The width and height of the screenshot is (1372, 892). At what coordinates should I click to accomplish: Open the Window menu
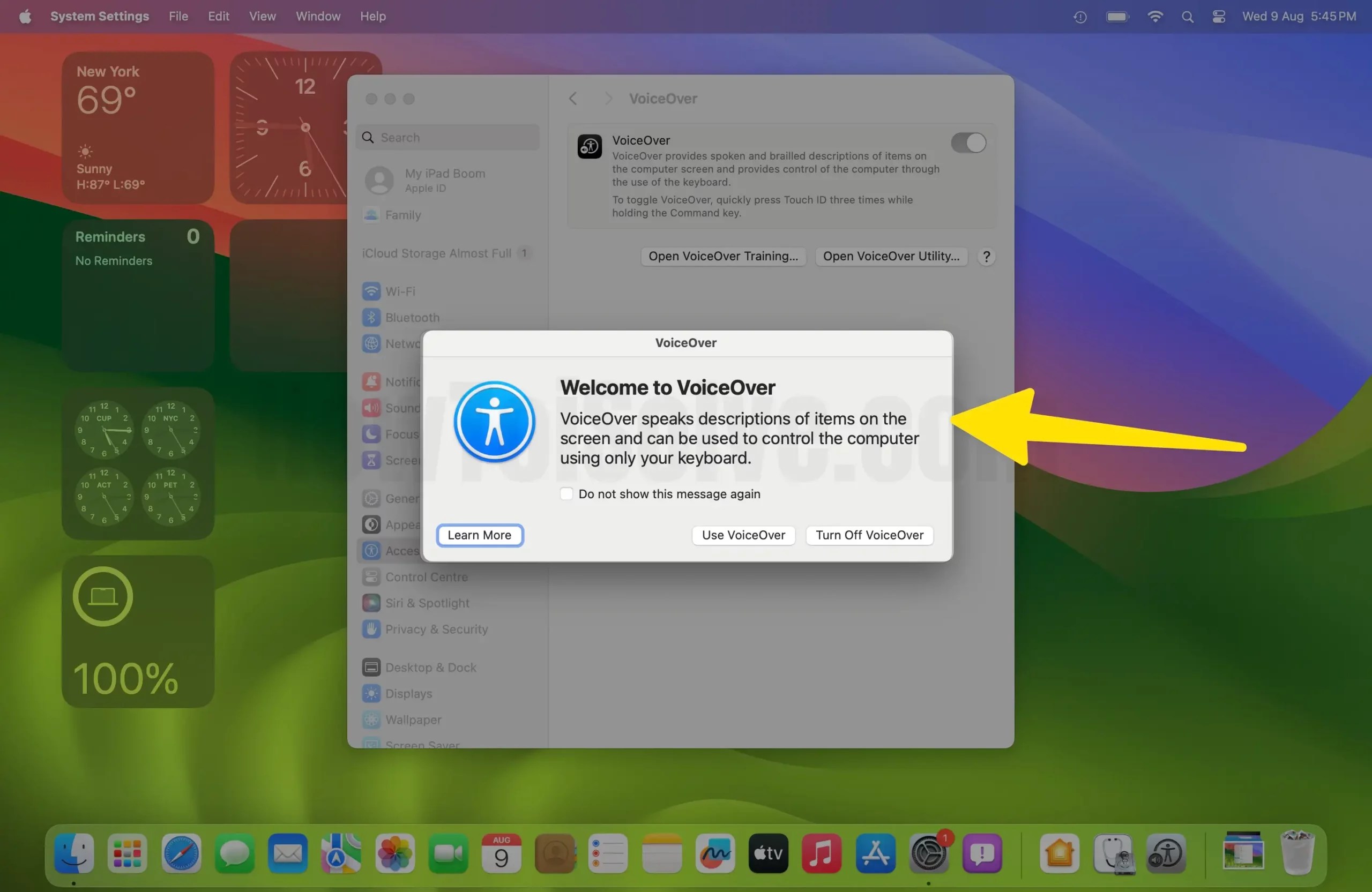[318, 16]
